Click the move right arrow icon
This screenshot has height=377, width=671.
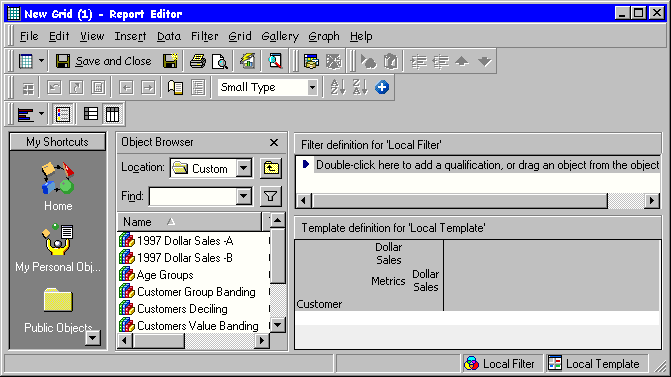[148, 88]
